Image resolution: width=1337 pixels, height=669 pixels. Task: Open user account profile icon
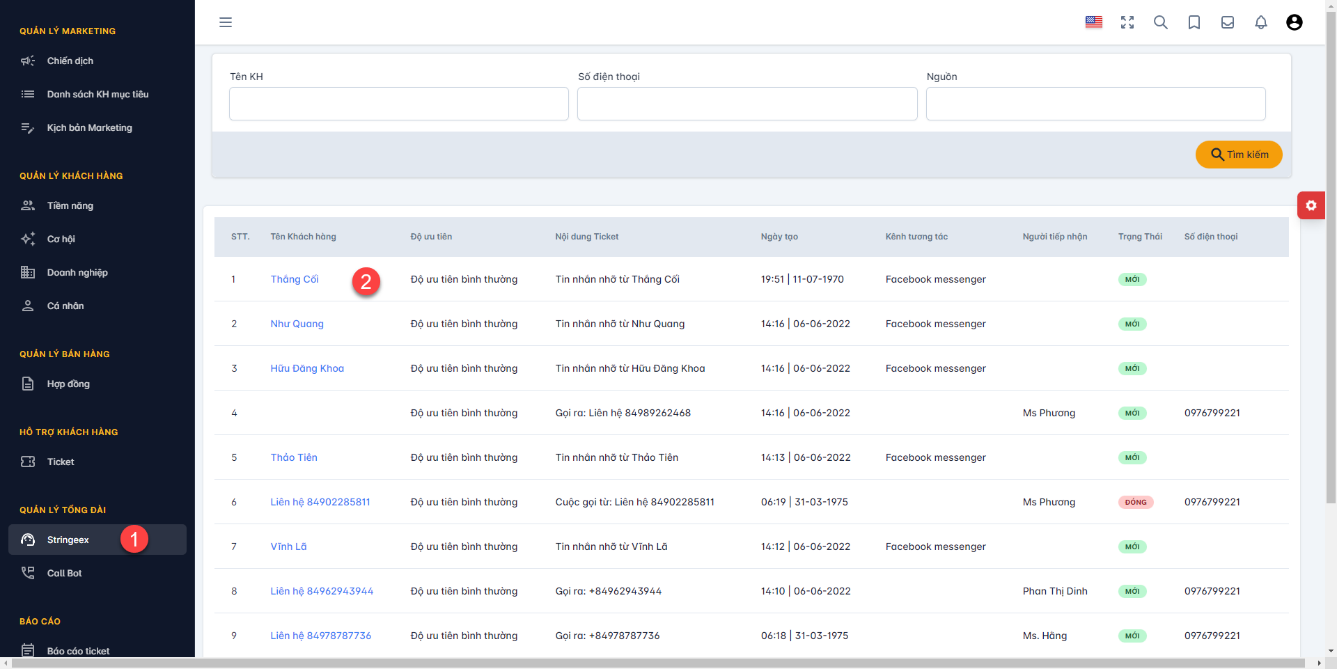click(1294, 22)
